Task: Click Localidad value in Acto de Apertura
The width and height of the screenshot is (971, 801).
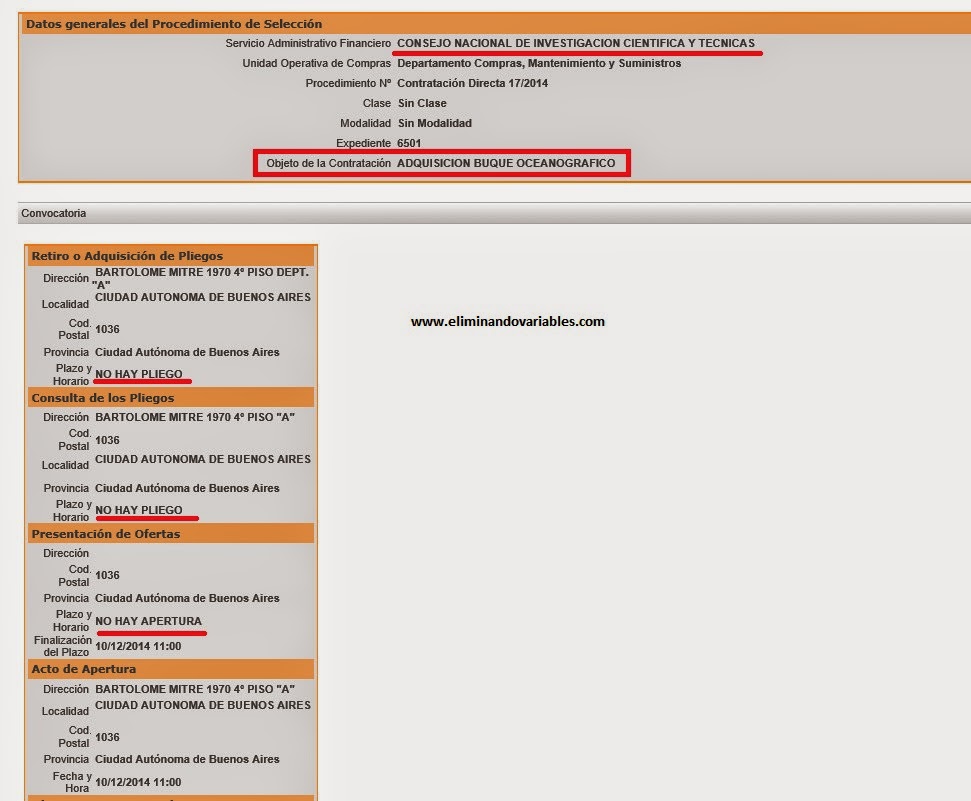Action: 202,705
